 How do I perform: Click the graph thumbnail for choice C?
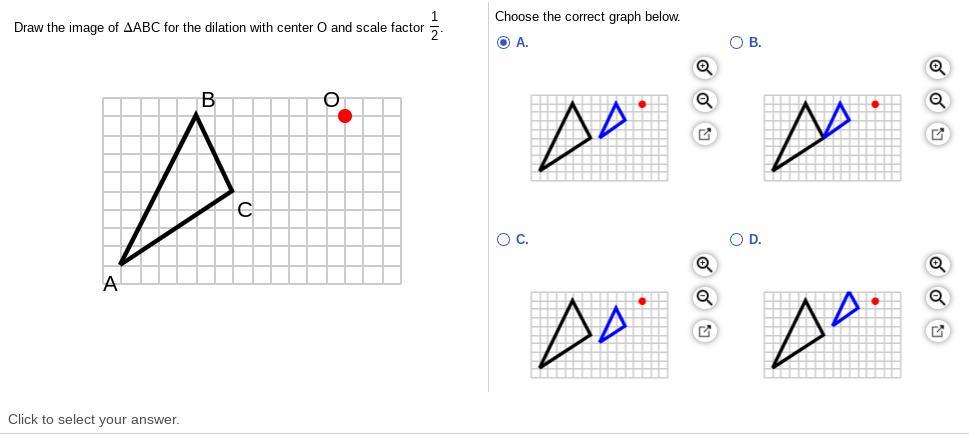tap(599, 335)
